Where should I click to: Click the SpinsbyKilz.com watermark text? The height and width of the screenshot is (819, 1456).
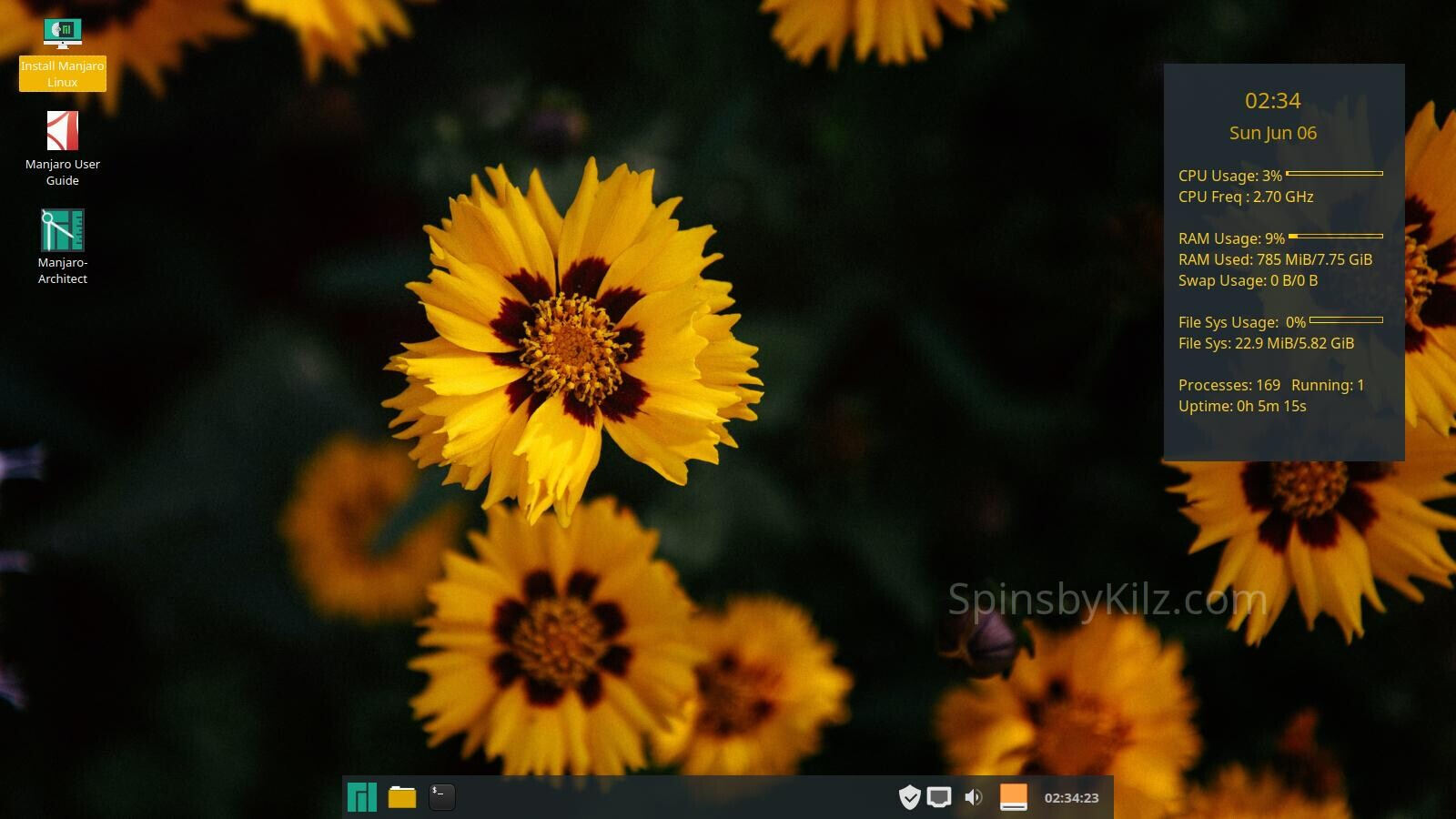point(1107,600)
